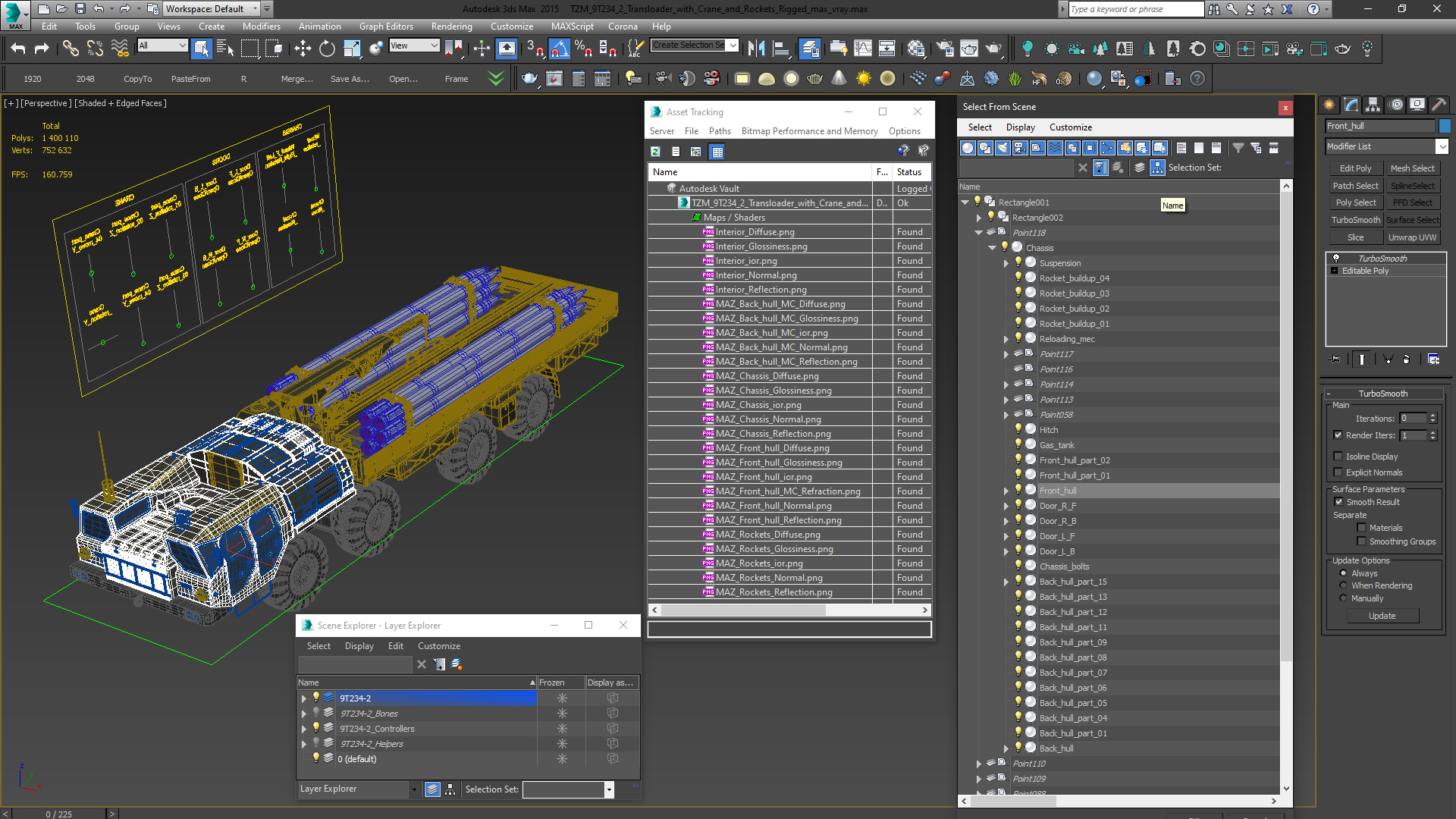Click the Front_hull object name field

1380,126
